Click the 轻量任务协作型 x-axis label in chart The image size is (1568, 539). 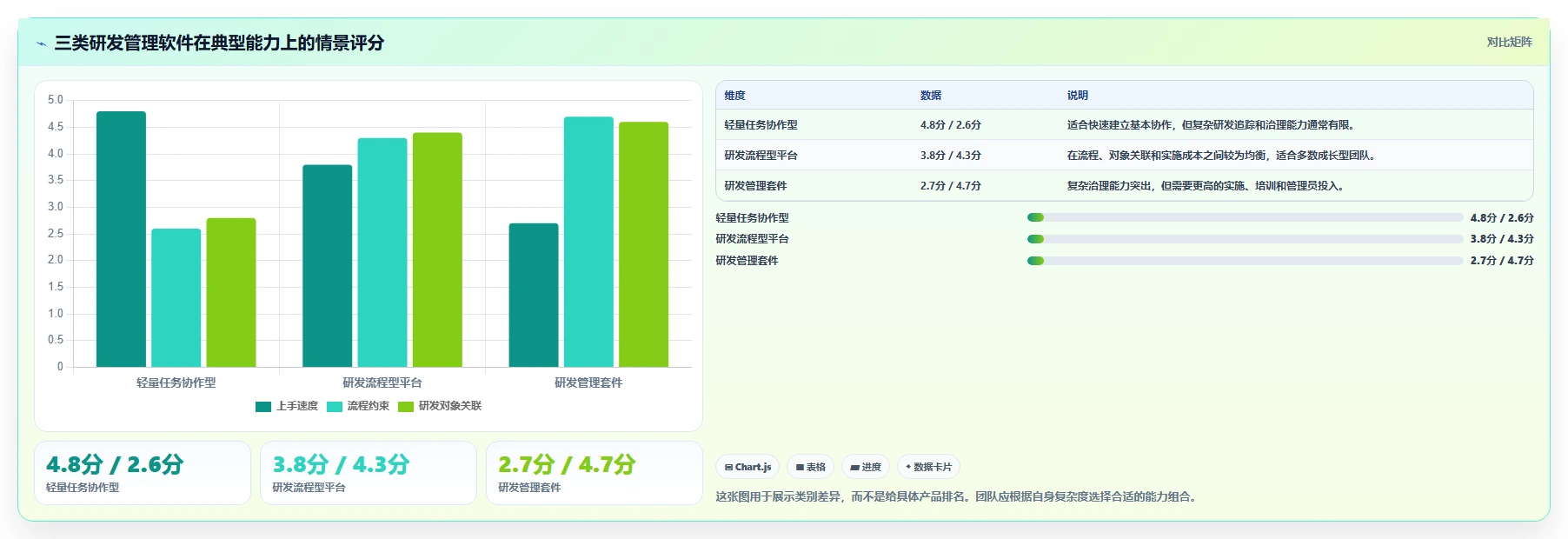click(176, 383)
